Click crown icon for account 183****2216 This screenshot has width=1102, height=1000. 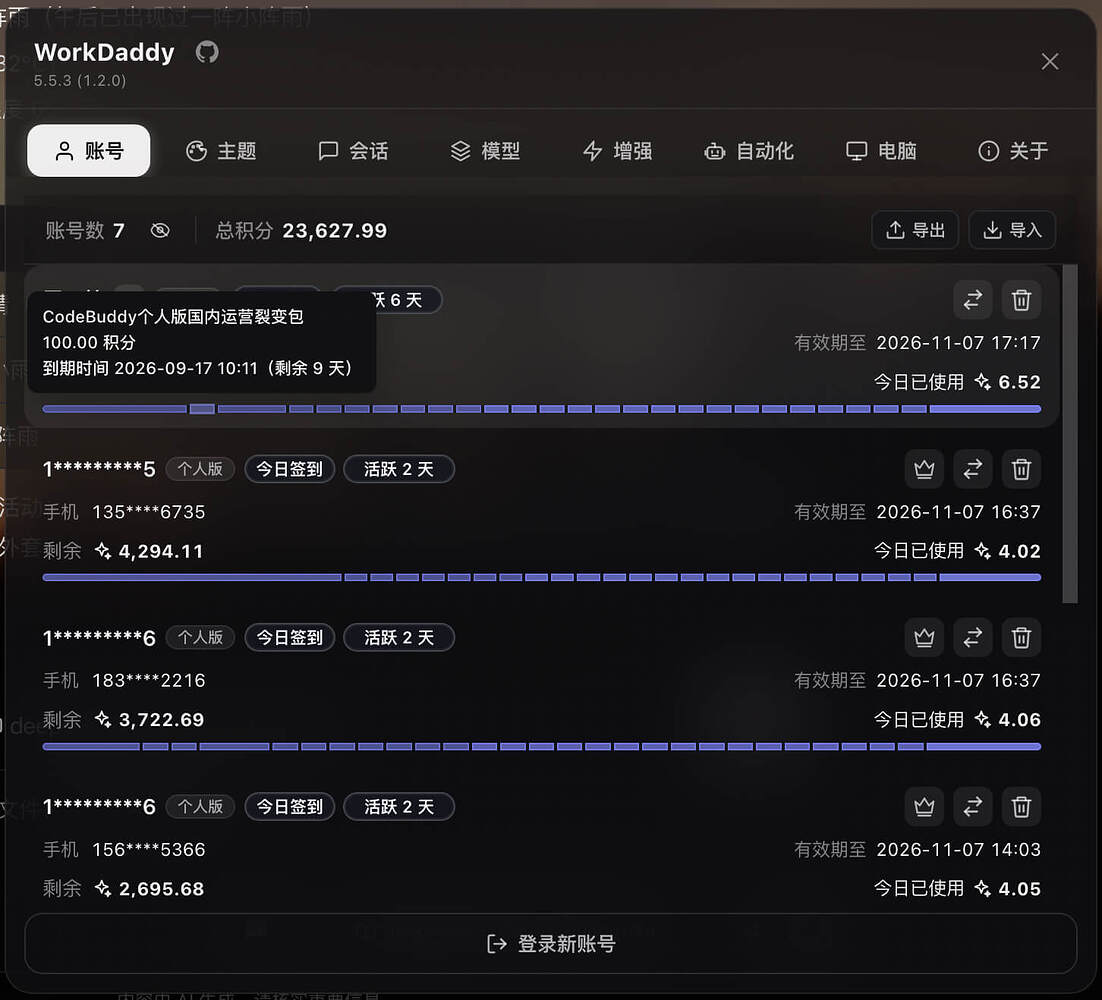coord(924,637)
